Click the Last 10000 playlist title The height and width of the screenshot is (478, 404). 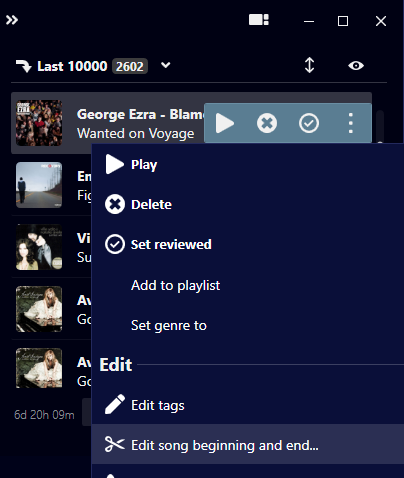pyautogui.click(x=72, y=66)
